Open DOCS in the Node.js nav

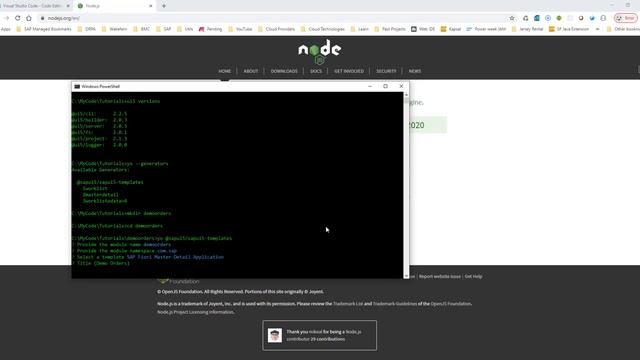pyautogui.click(x=316, y=71)
